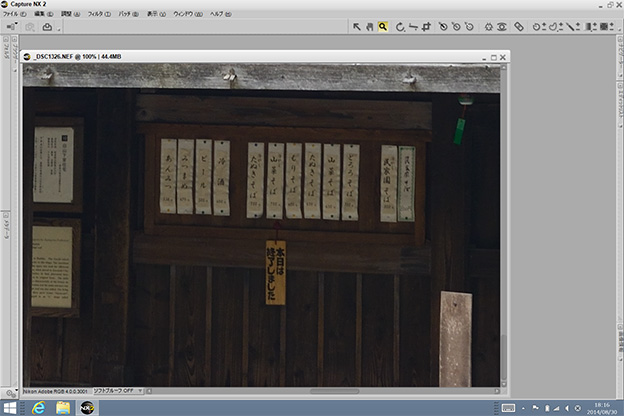This screenshot has height=416, width=624.
Task: Select the Zoom magnifier tool
Action: point(383,27)
